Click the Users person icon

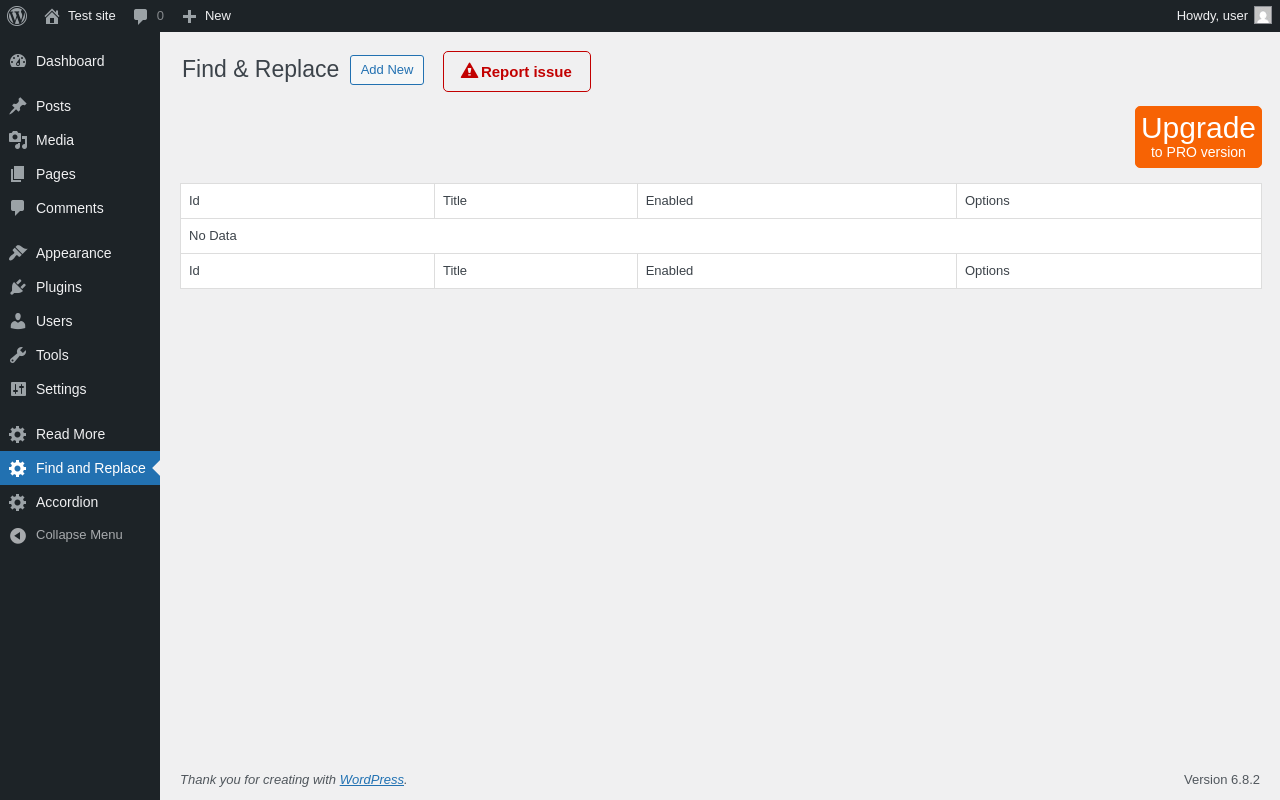18,321
